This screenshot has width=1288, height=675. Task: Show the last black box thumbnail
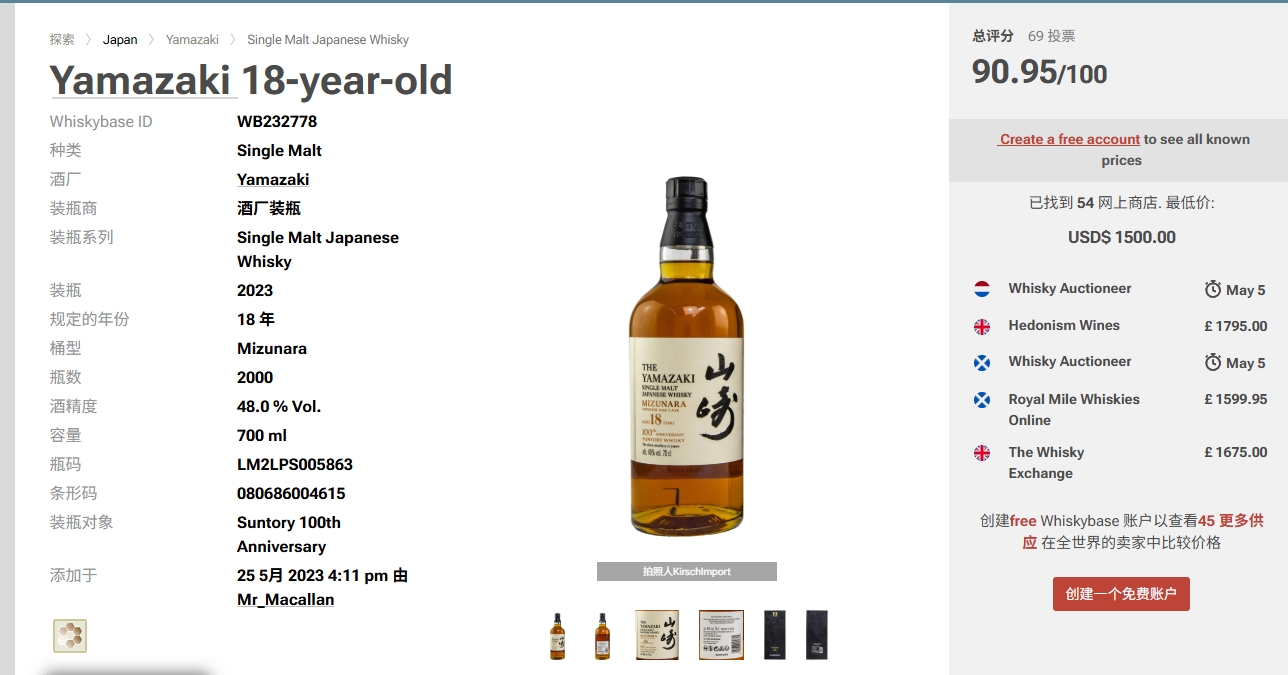817,635
